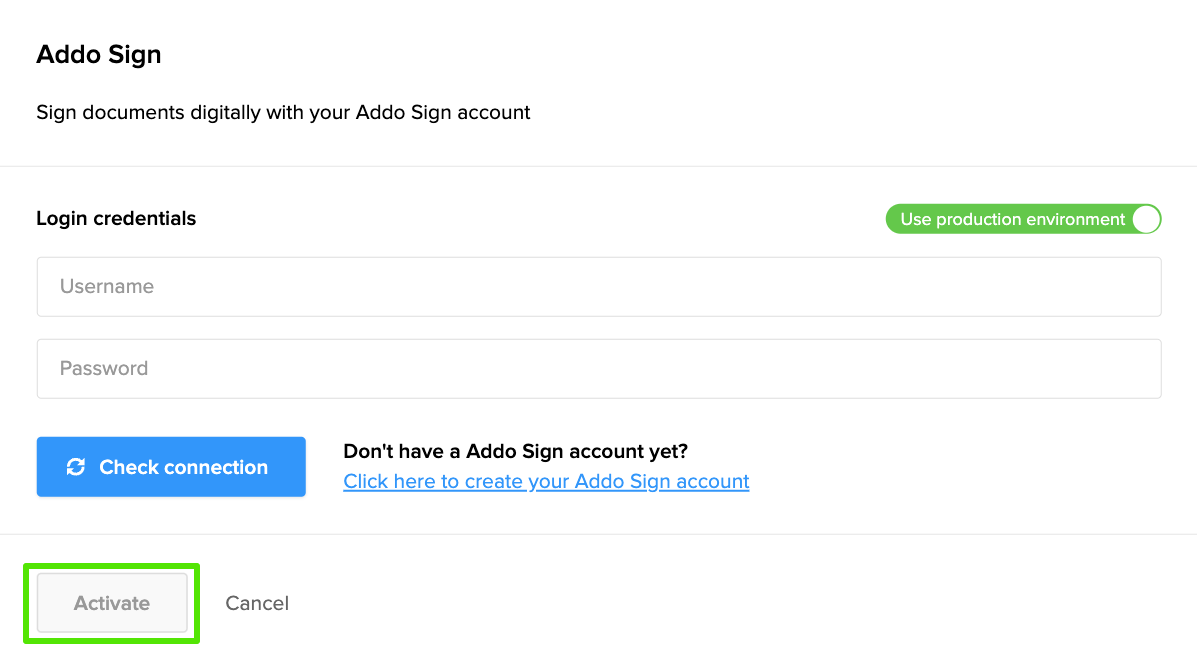The height and width of the screenshot is (664, 1197).
Task: Select Cancel to dismiss changes
Action: click(257, 603)
